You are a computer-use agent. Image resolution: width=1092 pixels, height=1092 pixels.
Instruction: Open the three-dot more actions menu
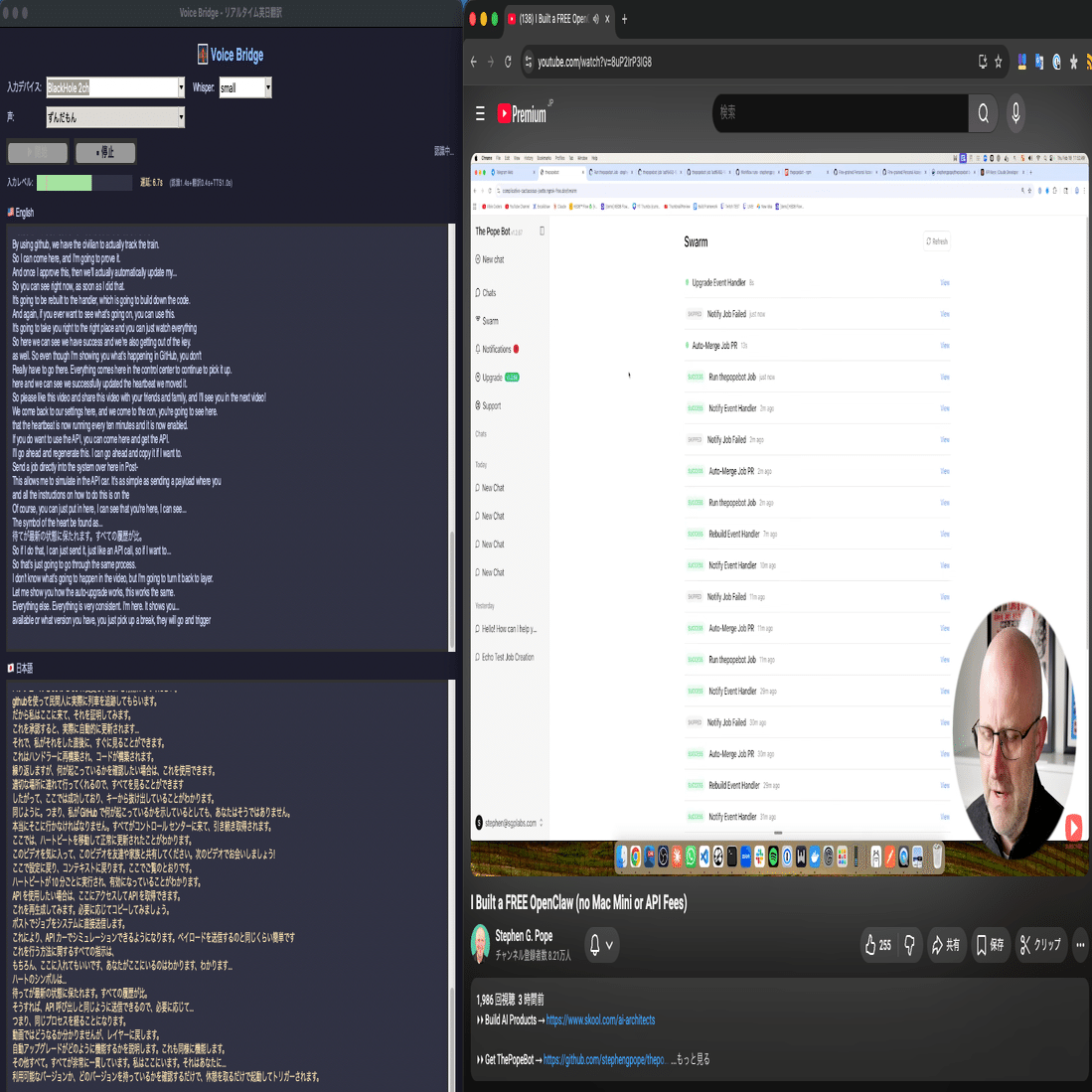pyautogui.click(x=1080, y=945)
